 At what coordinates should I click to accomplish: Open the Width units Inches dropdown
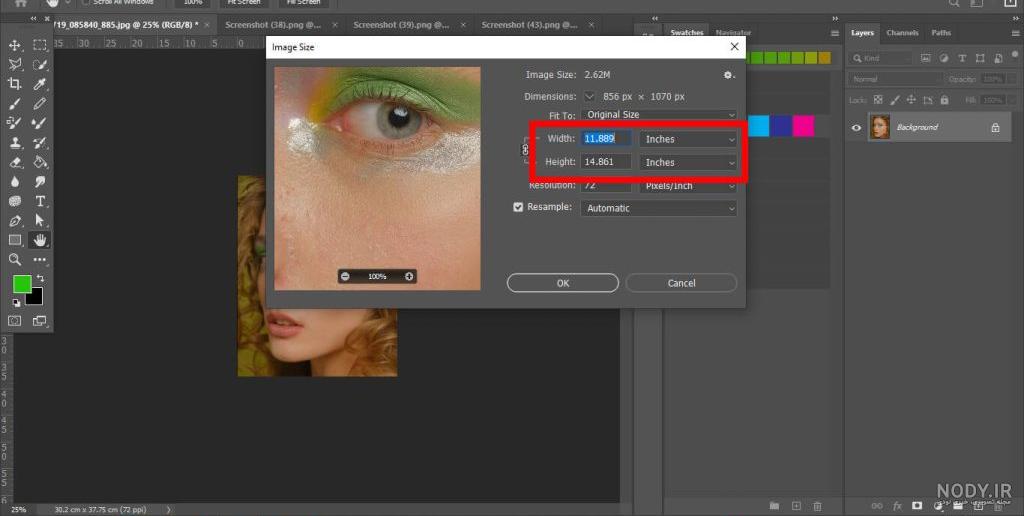pyautogui.click(x=688, y=138)
